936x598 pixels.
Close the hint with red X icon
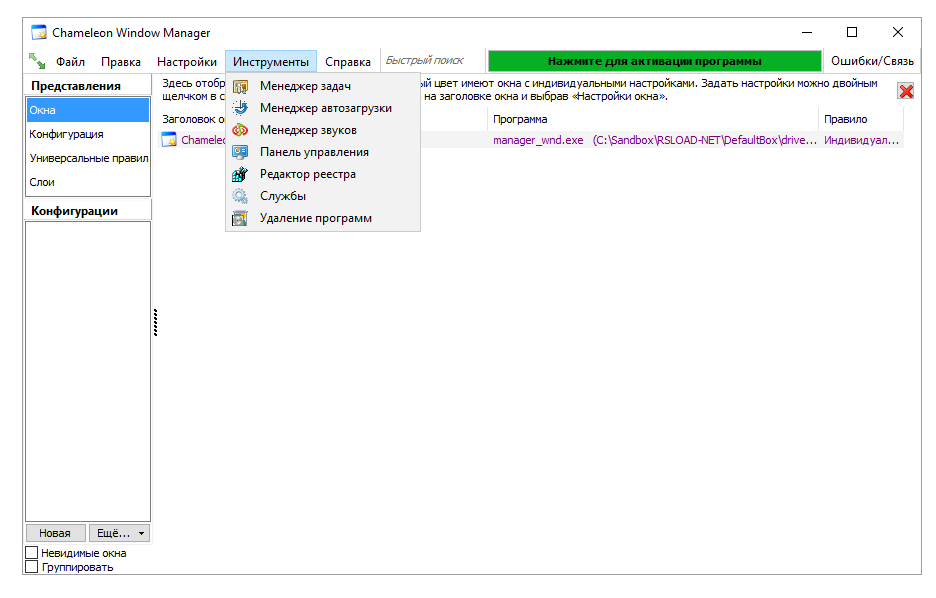[906, 91]
